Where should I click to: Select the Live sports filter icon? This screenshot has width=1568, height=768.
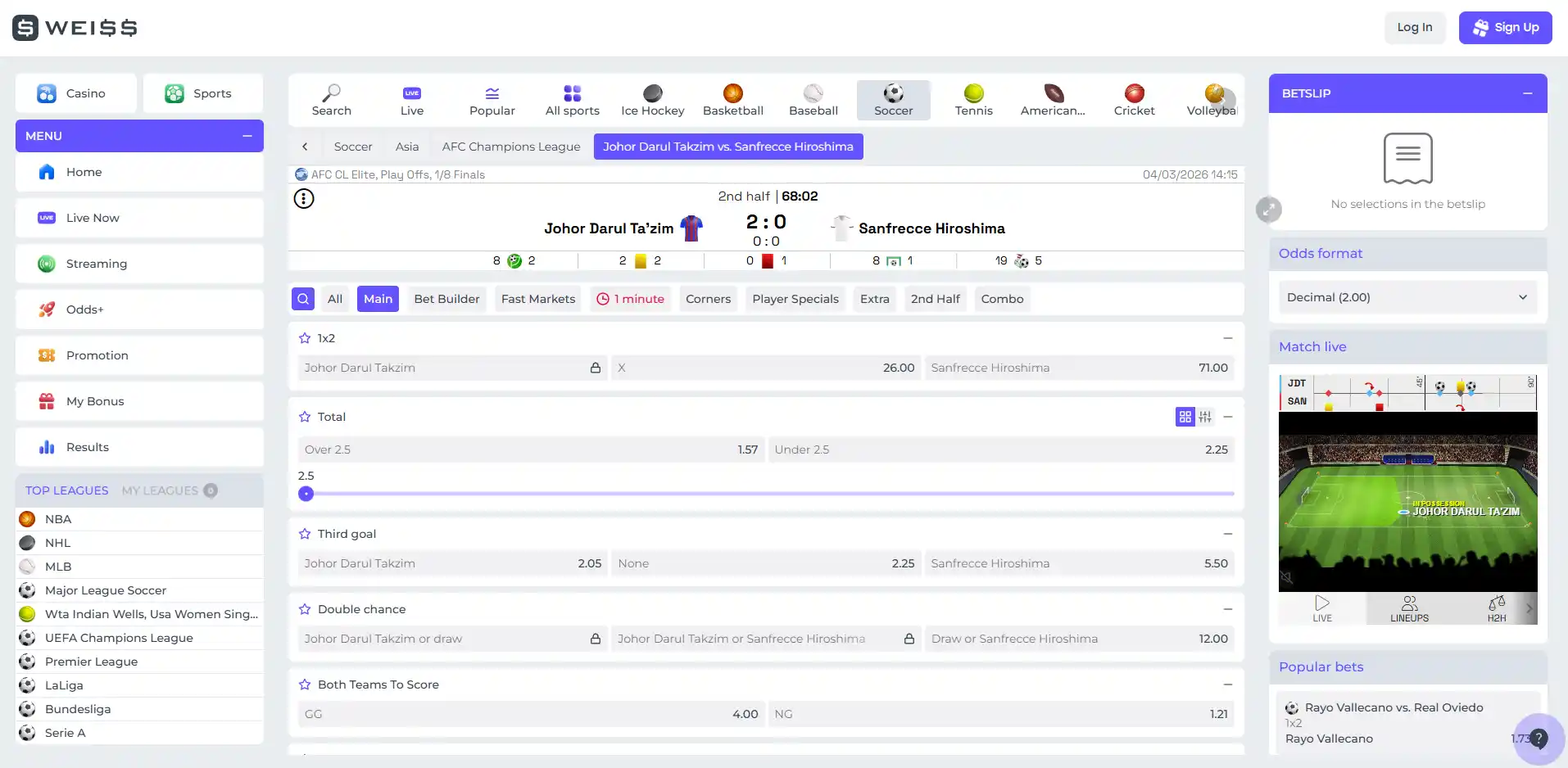tap(412, 100)
